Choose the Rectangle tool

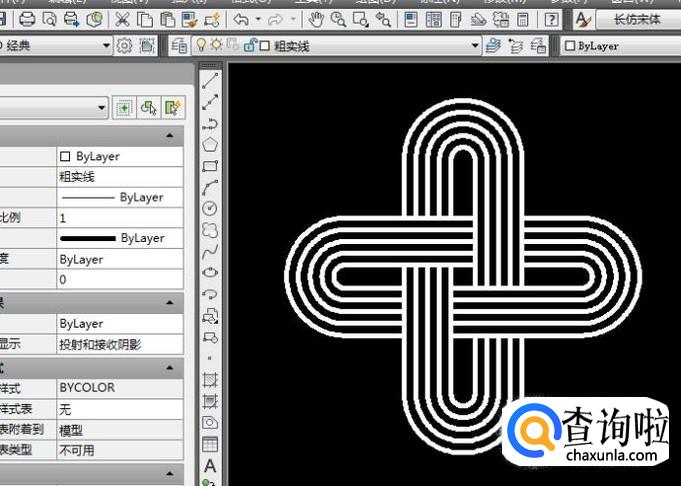click(x=210, y=166)
